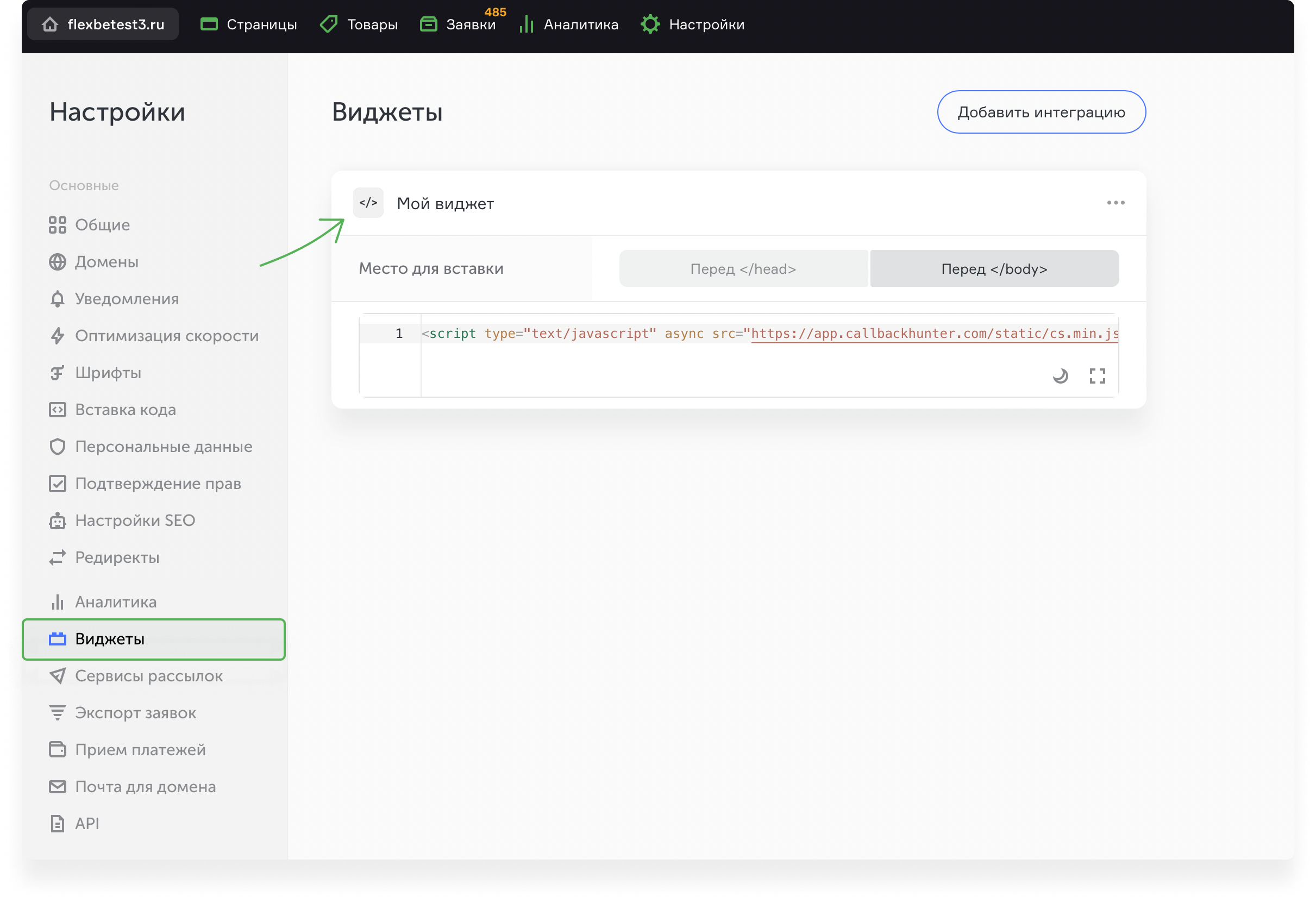Open Почта для домена settings
This screenshot has width=1316, height=903.
[132, 786]
